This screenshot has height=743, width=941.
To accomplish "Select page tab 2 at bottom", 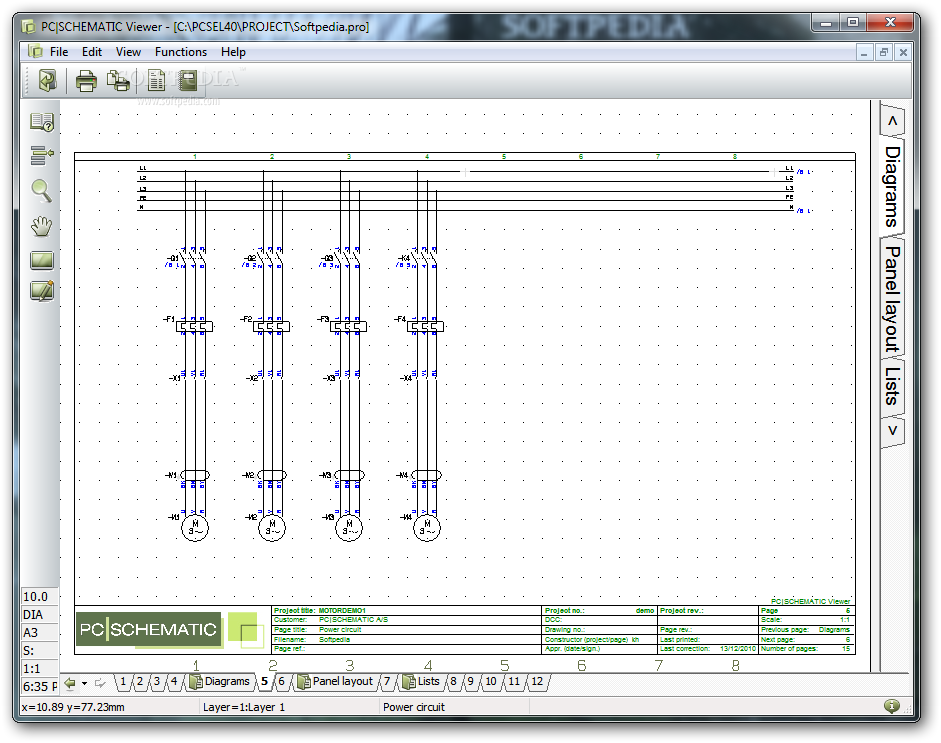I will pos(139,682).
